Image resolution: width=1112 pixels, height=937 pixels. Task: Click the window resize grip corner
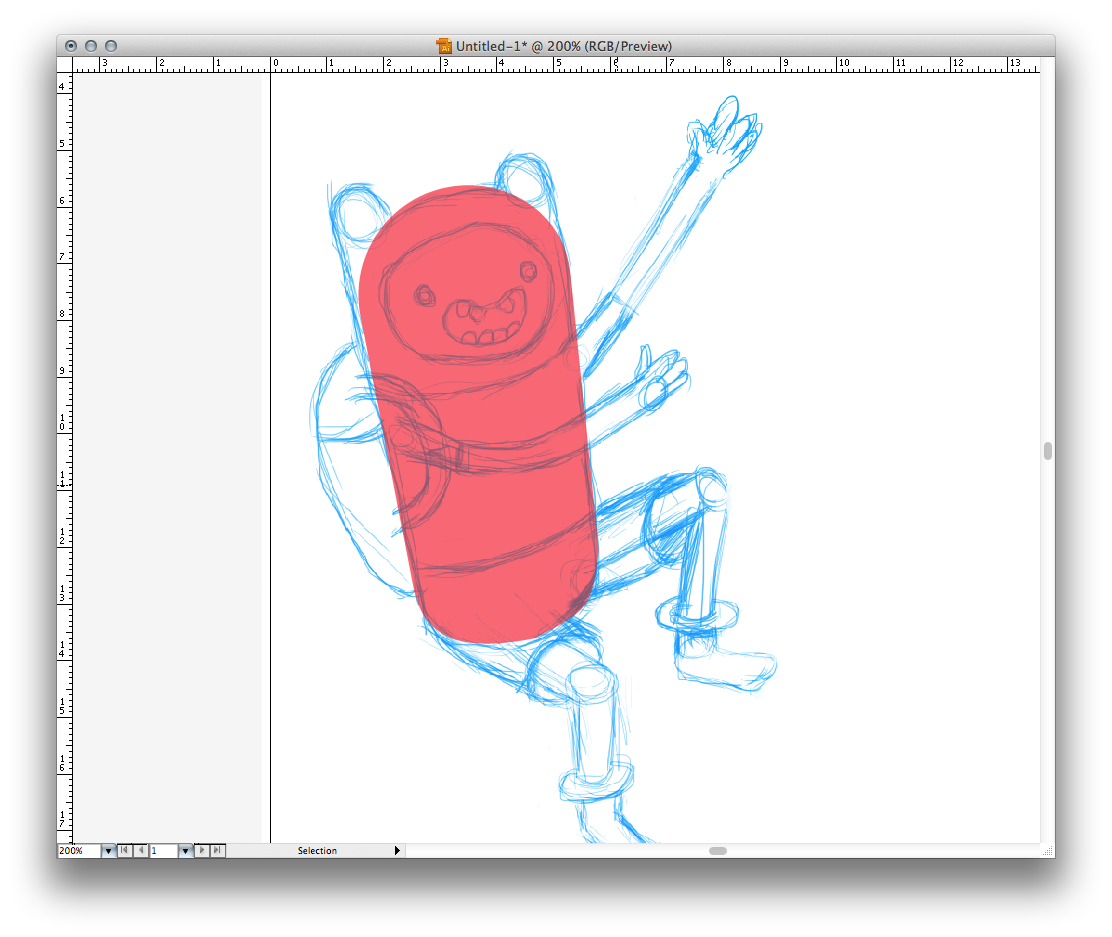pos(1047,851)
